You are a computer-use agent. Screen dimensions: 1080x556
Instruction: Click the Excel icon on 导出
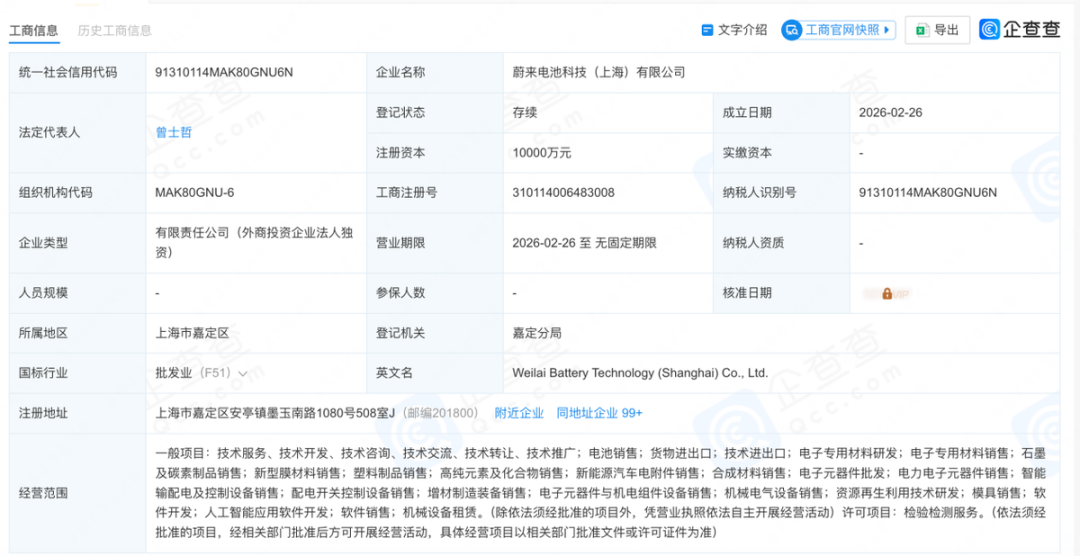click(x=922, y=30)
